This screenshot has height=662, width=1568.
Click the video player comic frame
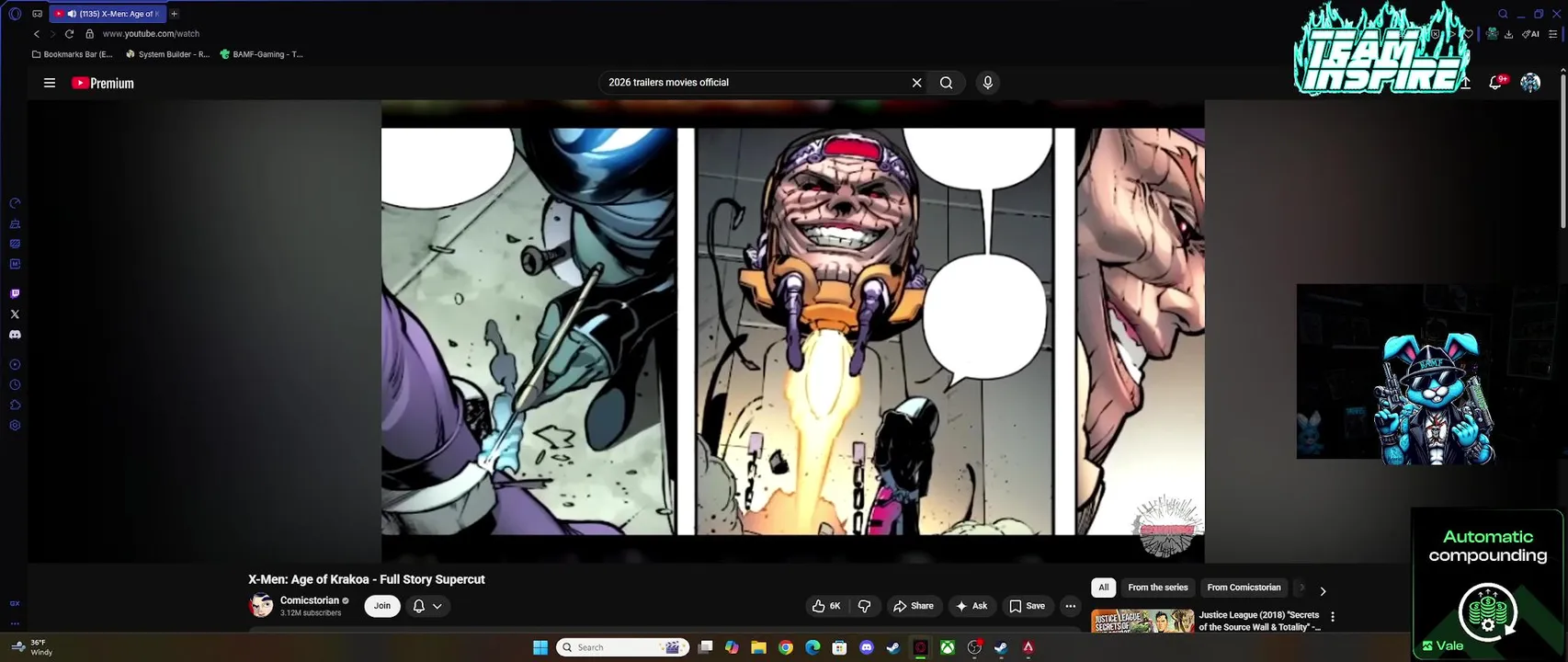[793, 331]
